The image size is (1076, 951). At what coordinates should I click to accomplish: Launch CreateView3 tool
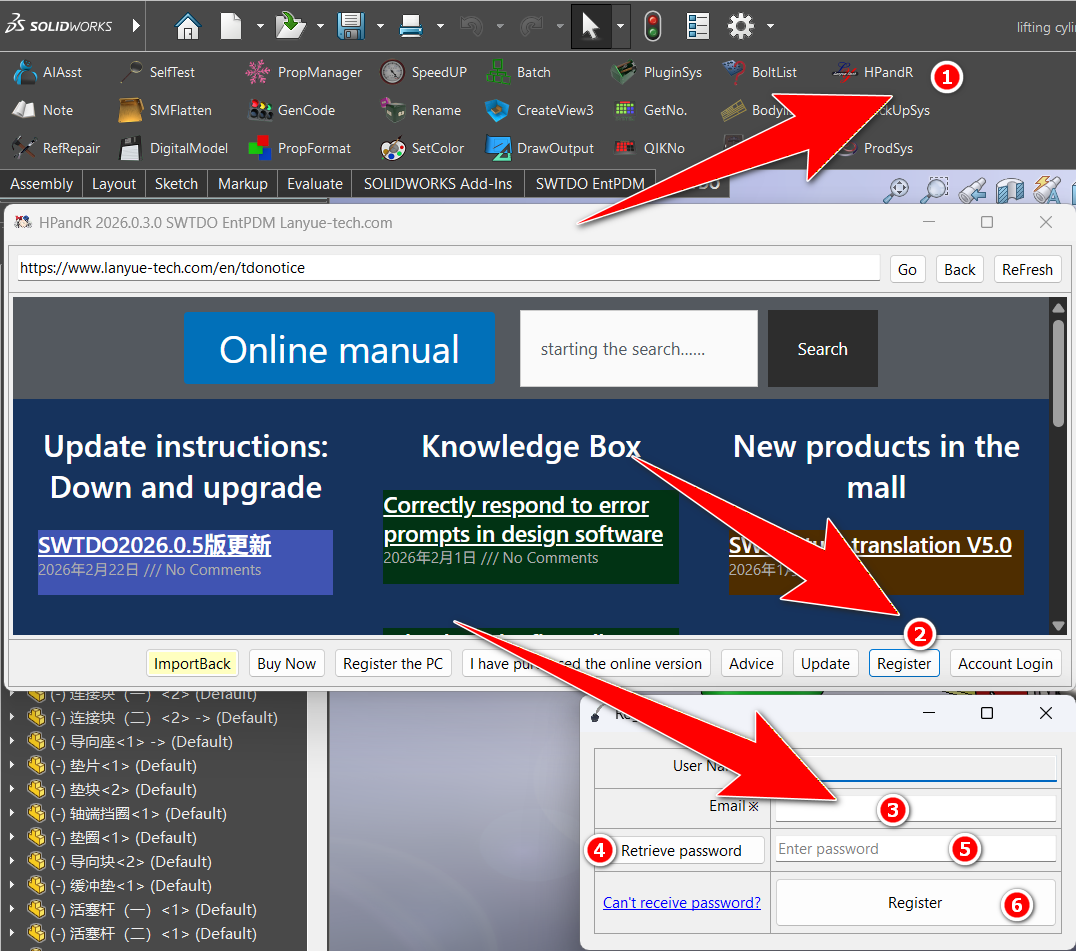point(539,110)
